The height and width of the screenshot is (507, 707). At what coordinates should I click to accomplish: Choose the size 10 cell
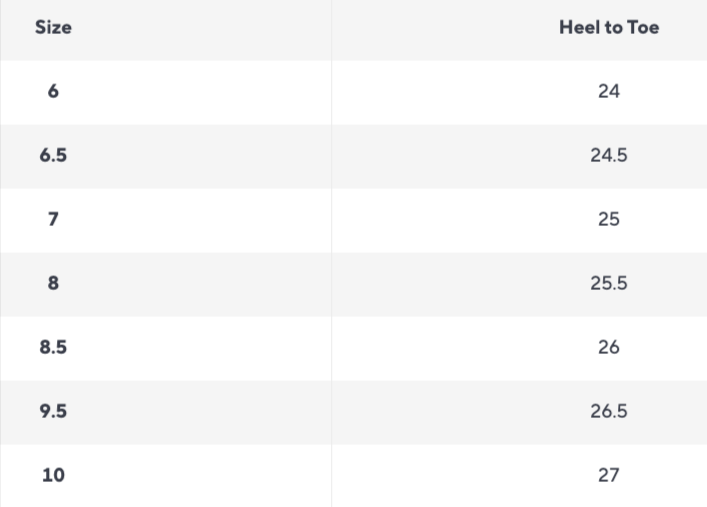point(53,475)
